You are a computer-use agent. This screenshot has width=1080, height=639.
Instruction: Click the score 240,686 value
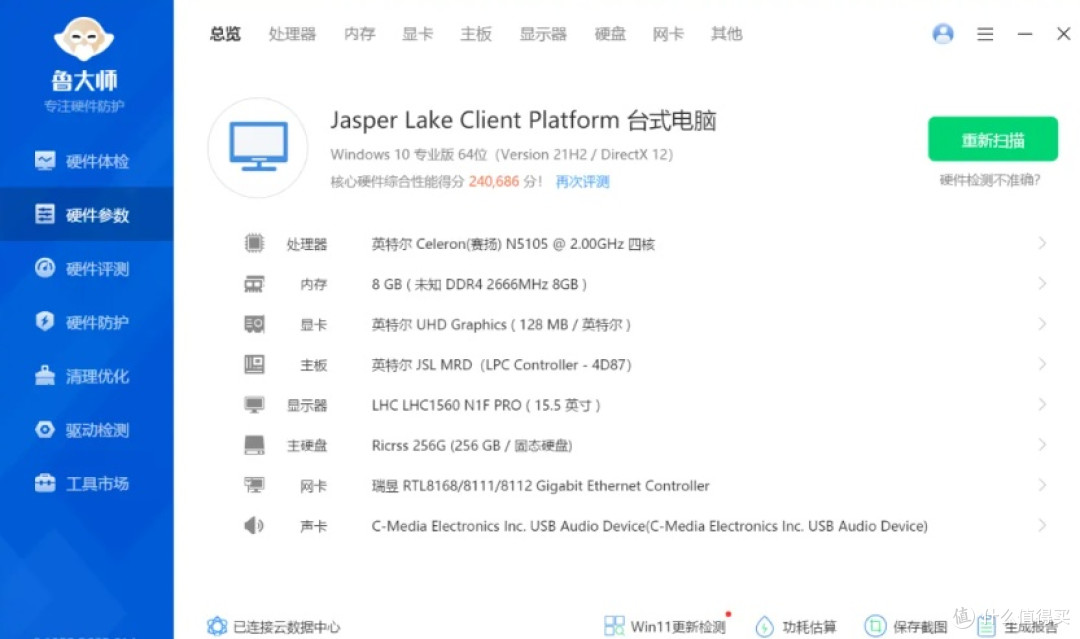pyautogui.click(x=494, y=182)
